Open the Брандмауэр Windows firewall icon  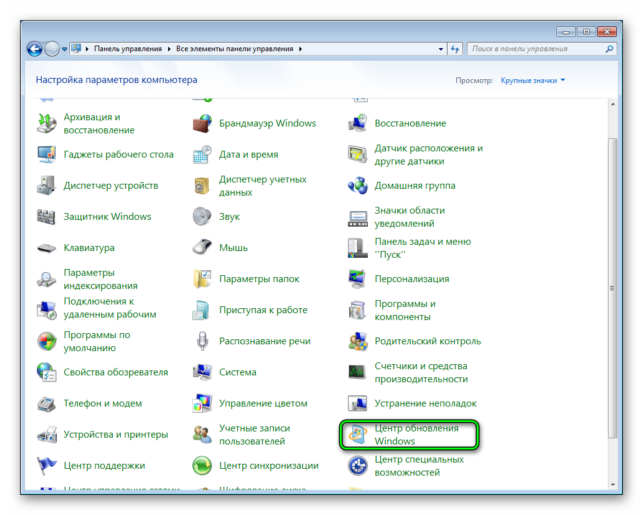click(202, 123)
